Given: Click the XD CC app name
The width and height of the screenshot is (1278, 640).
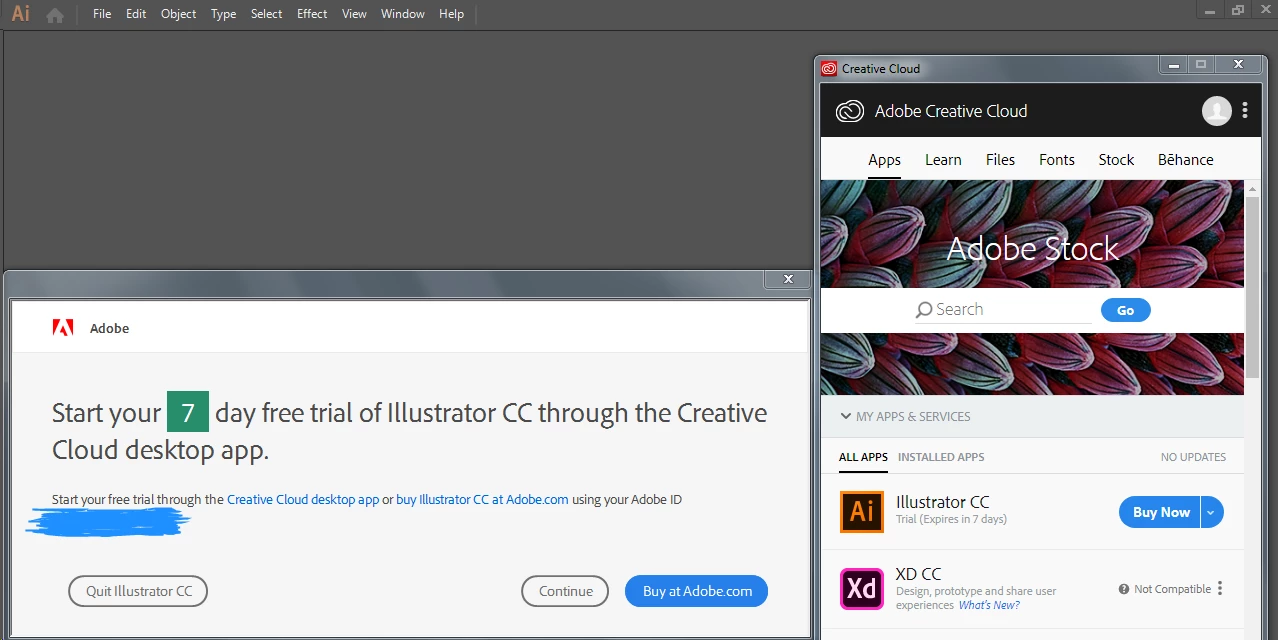Looking at the screenshot, I should click(x=918, y=574).
